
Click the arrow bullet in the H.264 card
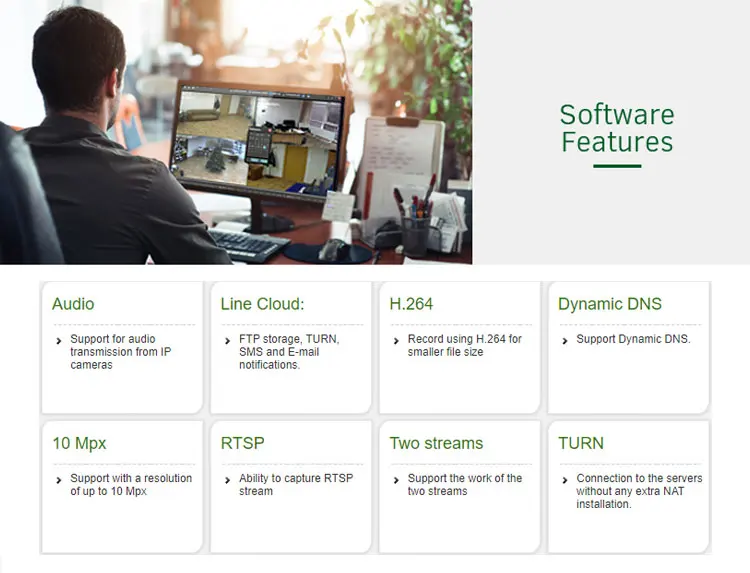397,340
